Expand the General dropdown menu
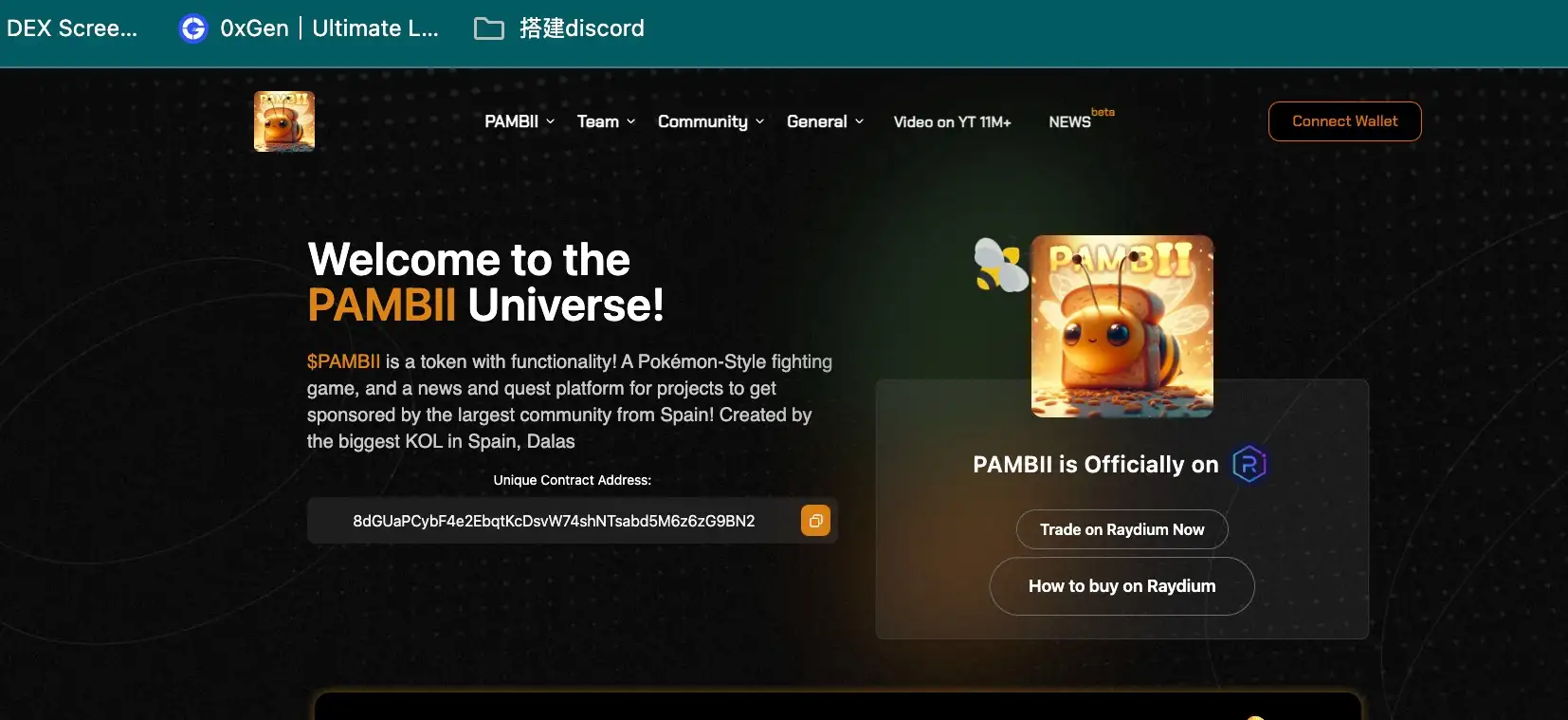The height and width of the screenshot is (720, 1568). click(825, 121)
